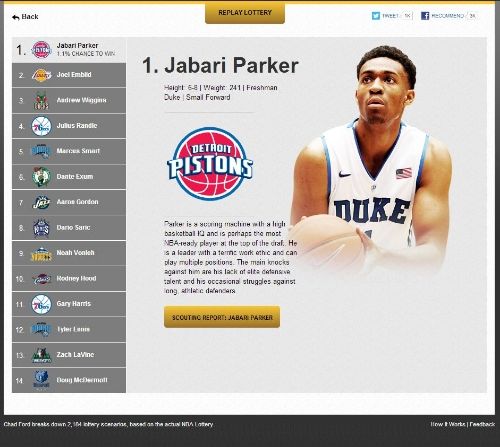
Task: Click the Replay Lottery button
Action: (245, 13)
